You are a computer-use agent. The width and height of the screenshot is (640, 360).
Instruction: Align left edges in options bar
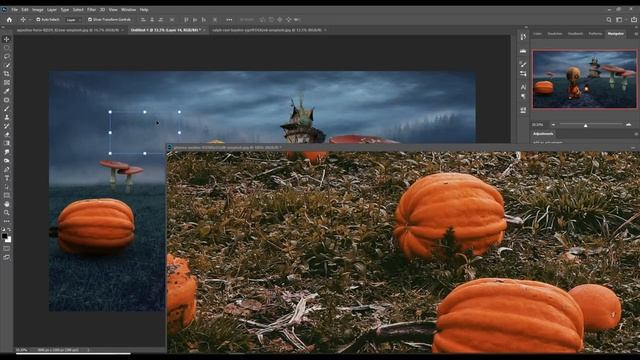click(x=143, y=20)
